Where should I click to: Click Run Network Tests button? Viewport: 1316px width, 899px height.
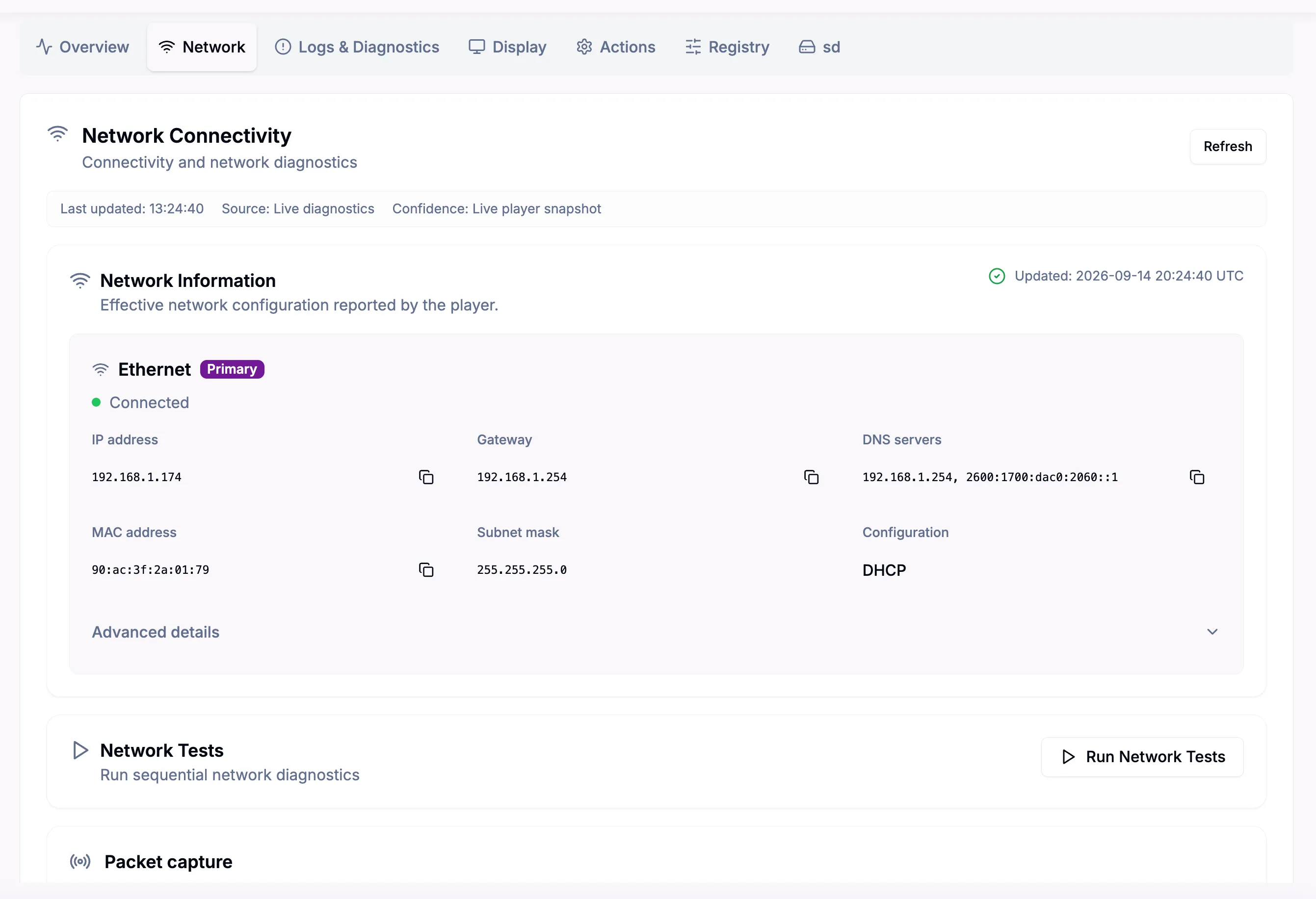pyautogui.click(x=1142, y=757)
